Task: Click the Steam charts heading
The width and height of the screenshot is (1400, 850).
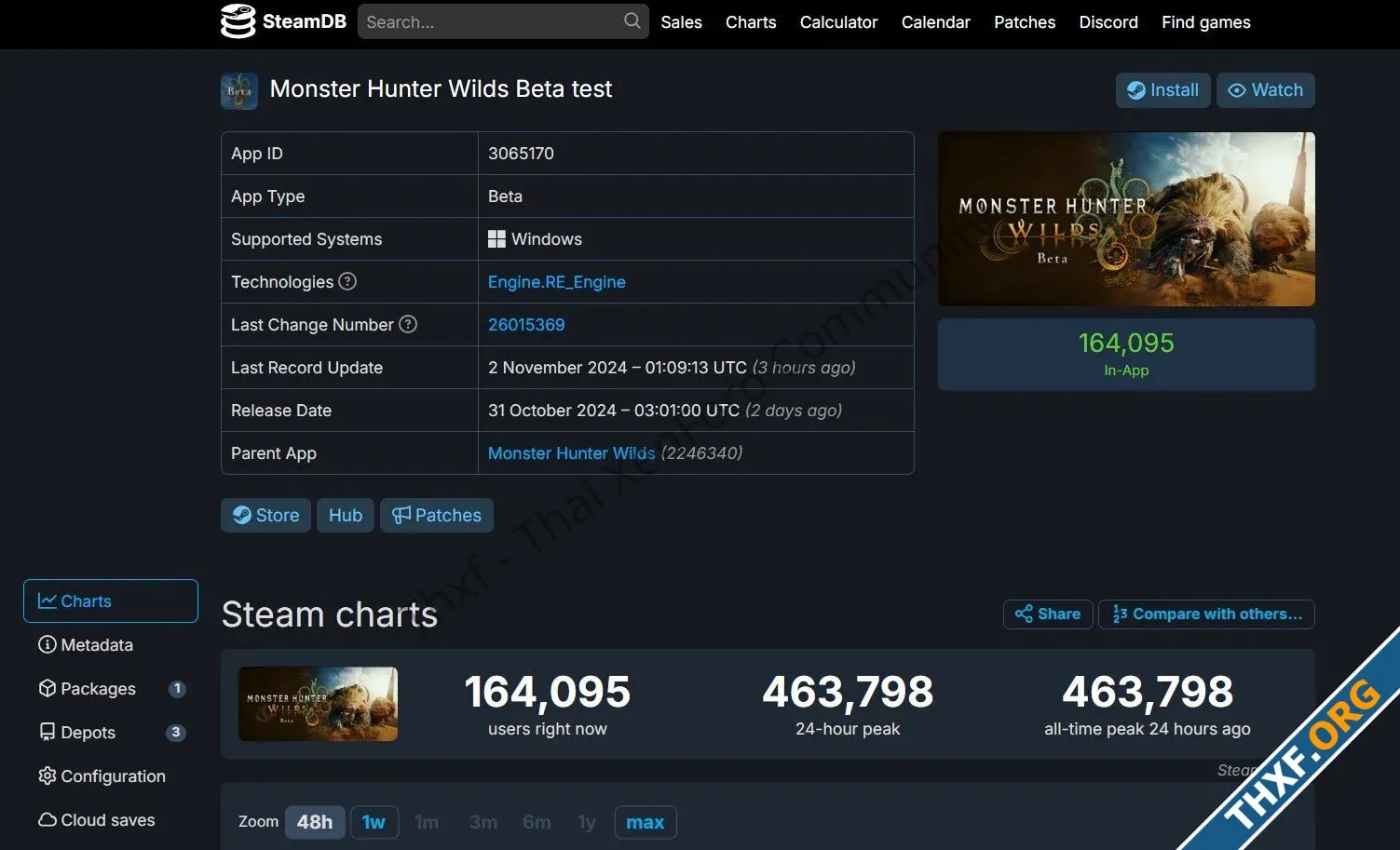Action: click(x=330, y=614)
